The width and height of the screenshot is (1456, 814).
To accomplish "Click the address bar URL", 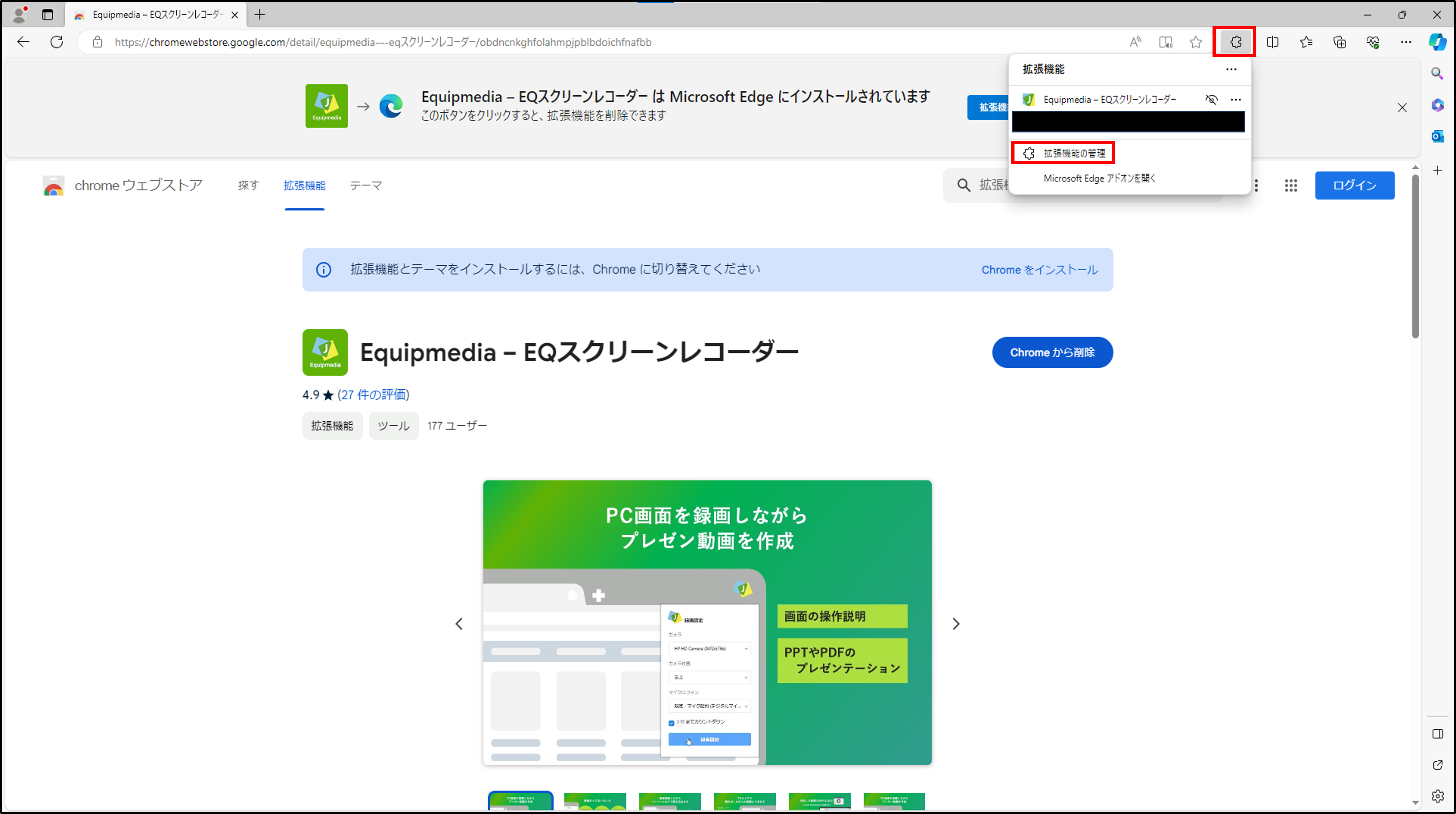I will click(x=383, y=42).
